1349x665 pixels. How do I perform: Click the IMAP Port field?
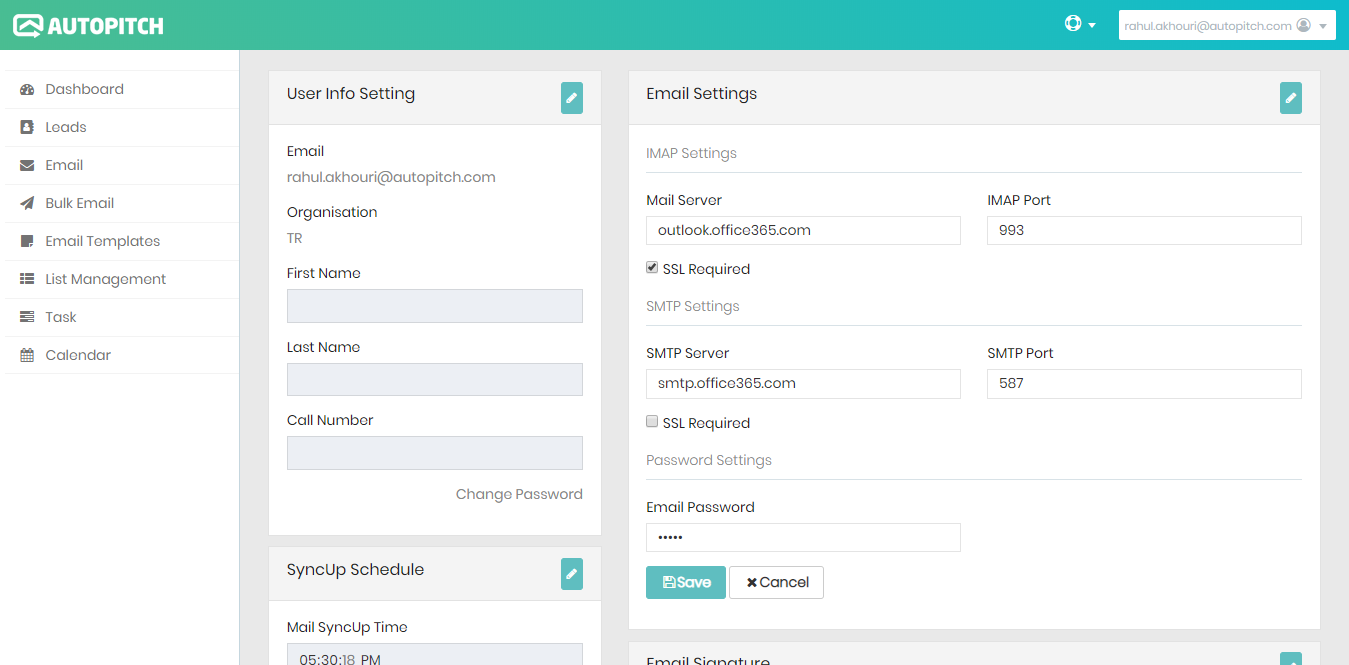tap(1144, 230)
